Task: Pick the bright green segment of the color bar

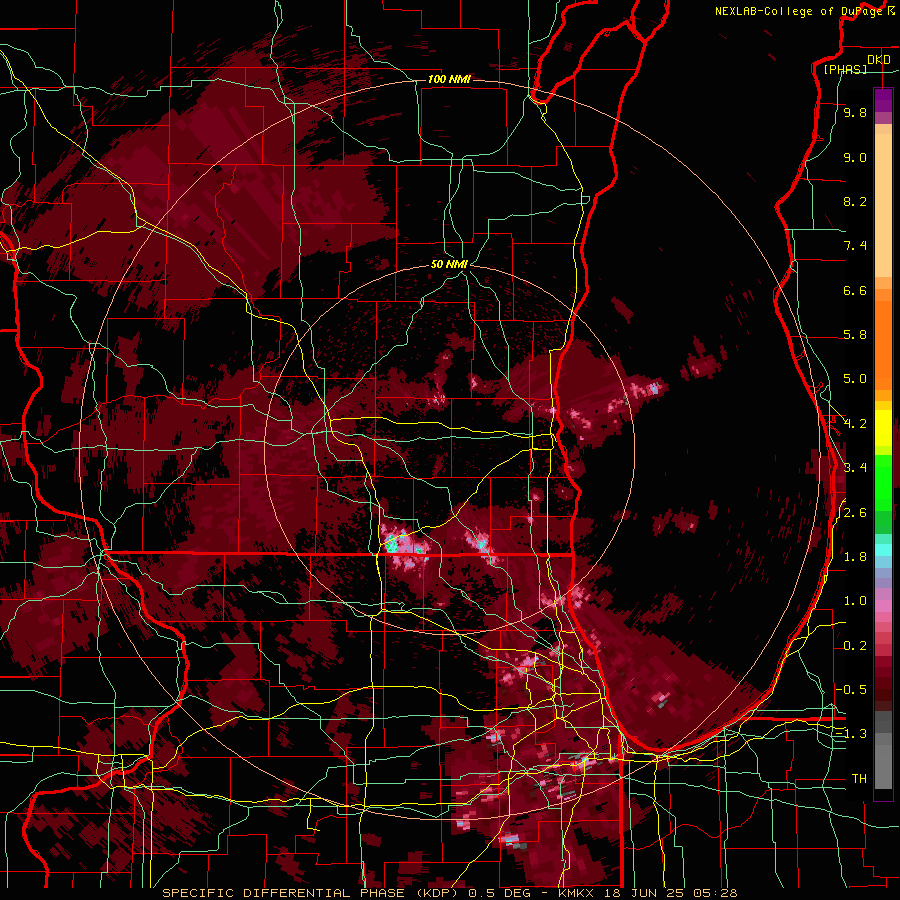Action: (883, 482)
